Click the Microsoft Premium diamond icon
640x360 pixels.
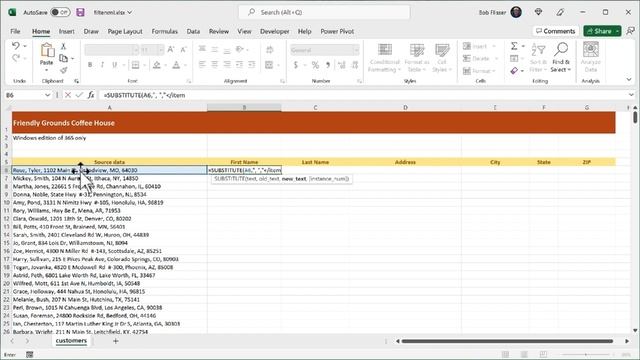(538, 12)
